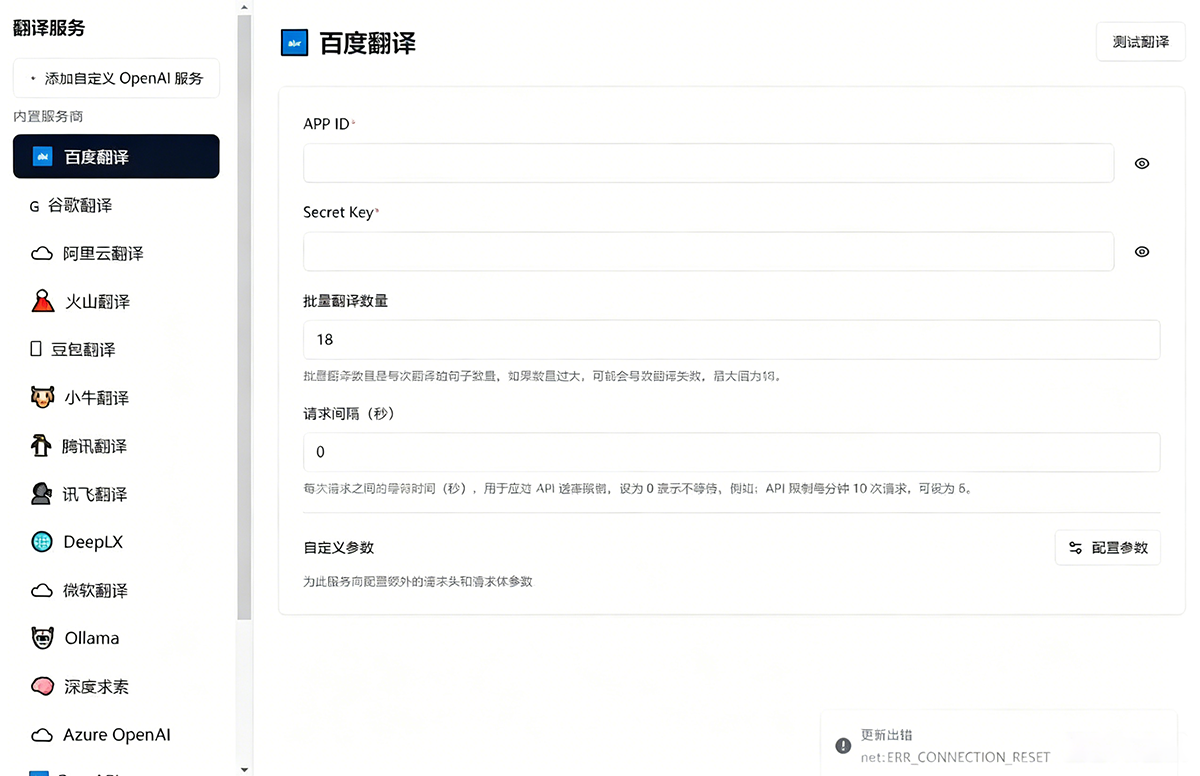Viewport: 1200px width, 776px height.
Task: Toggle Secret Key visibility with the eye icon
Action: (1142, 252)
